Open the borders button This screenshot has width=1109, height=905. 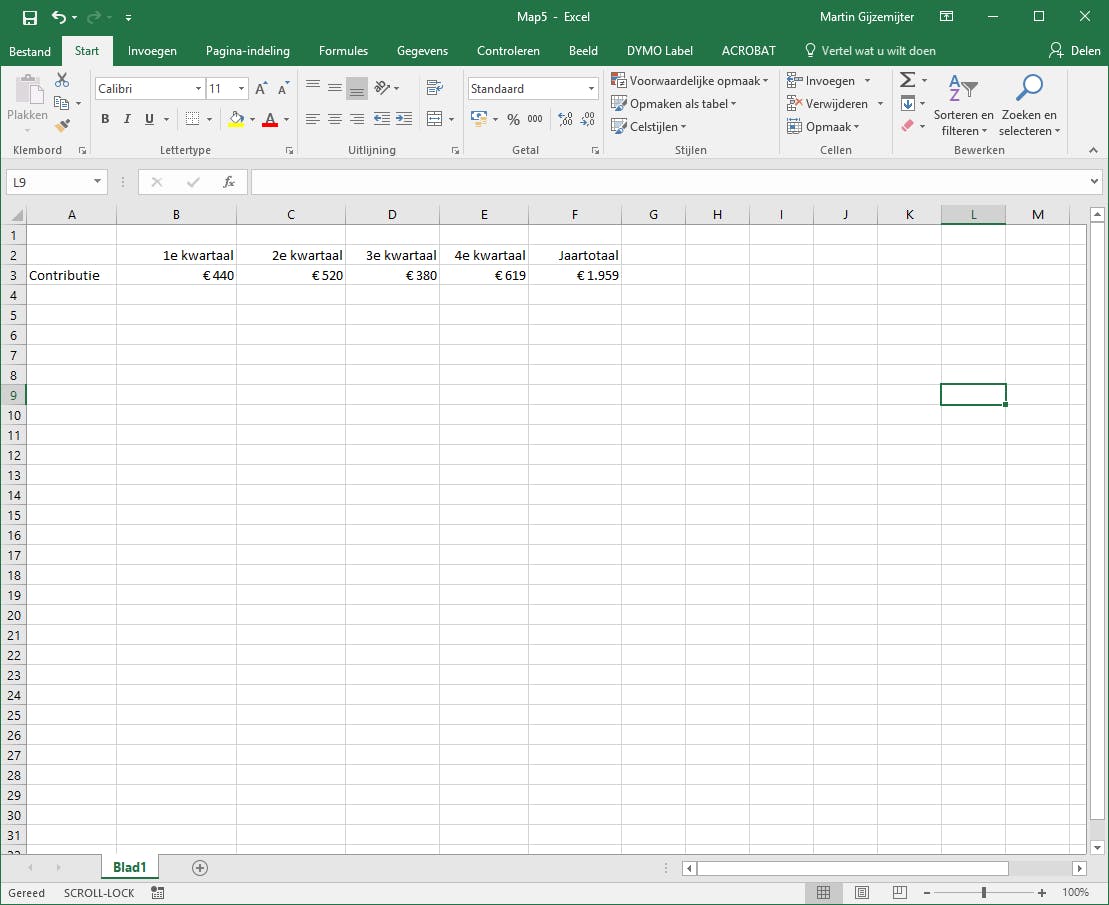(192, 119)
